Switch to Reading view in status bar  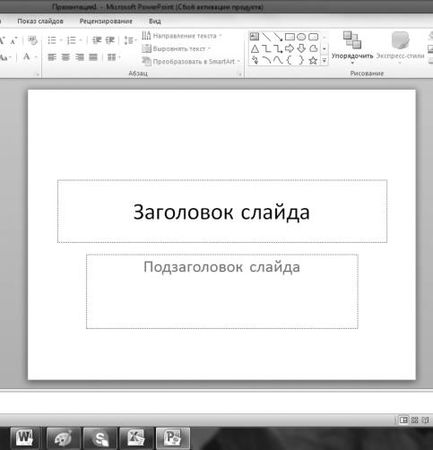coord(426,420)
